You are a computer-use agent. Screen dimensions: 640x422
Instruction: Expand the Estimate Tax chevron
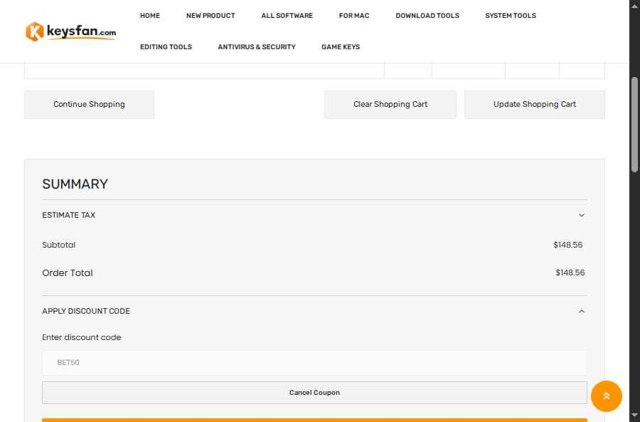[581, 215]
